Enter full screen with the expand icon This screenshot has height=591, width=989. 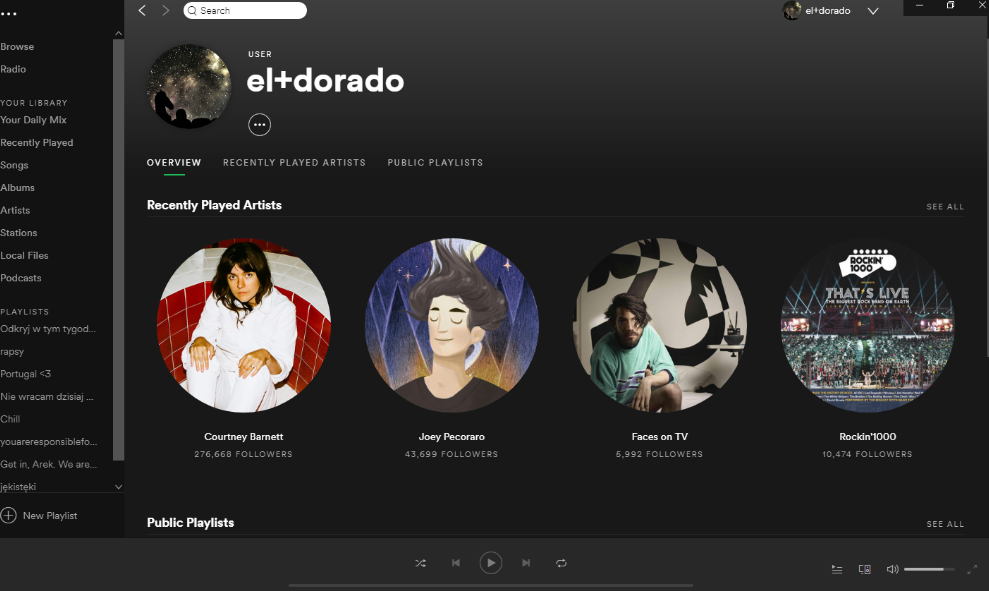coord(971,569)
